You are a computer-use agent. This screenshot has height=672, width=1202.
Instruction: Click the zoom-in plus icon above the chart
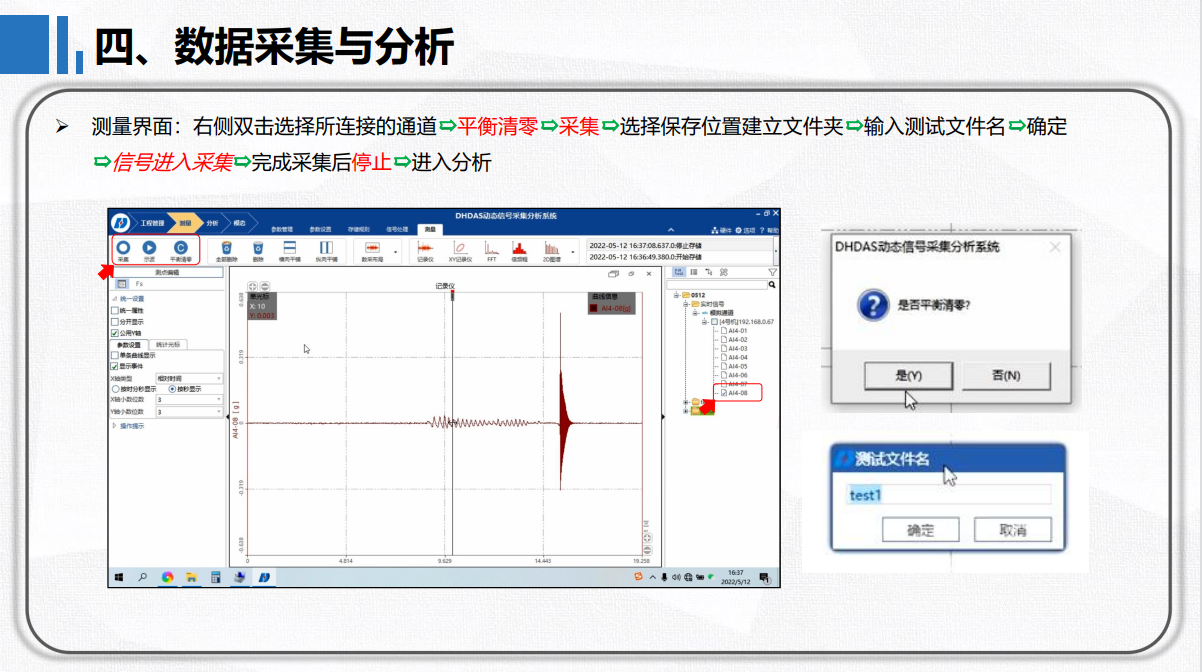click(252, 286)
